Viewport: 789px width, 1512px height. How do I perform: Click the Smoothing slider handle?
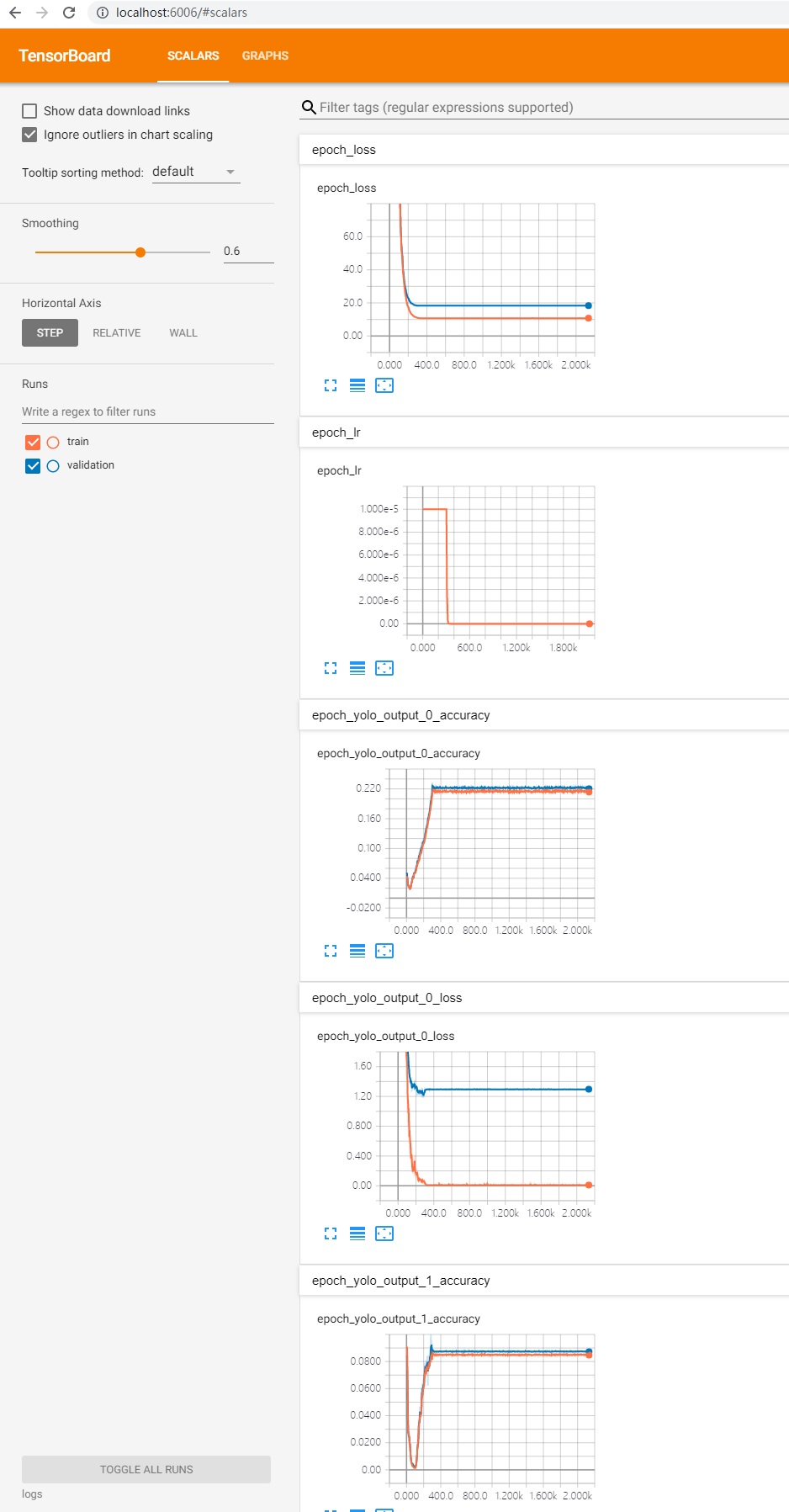(x=140, y=252)
